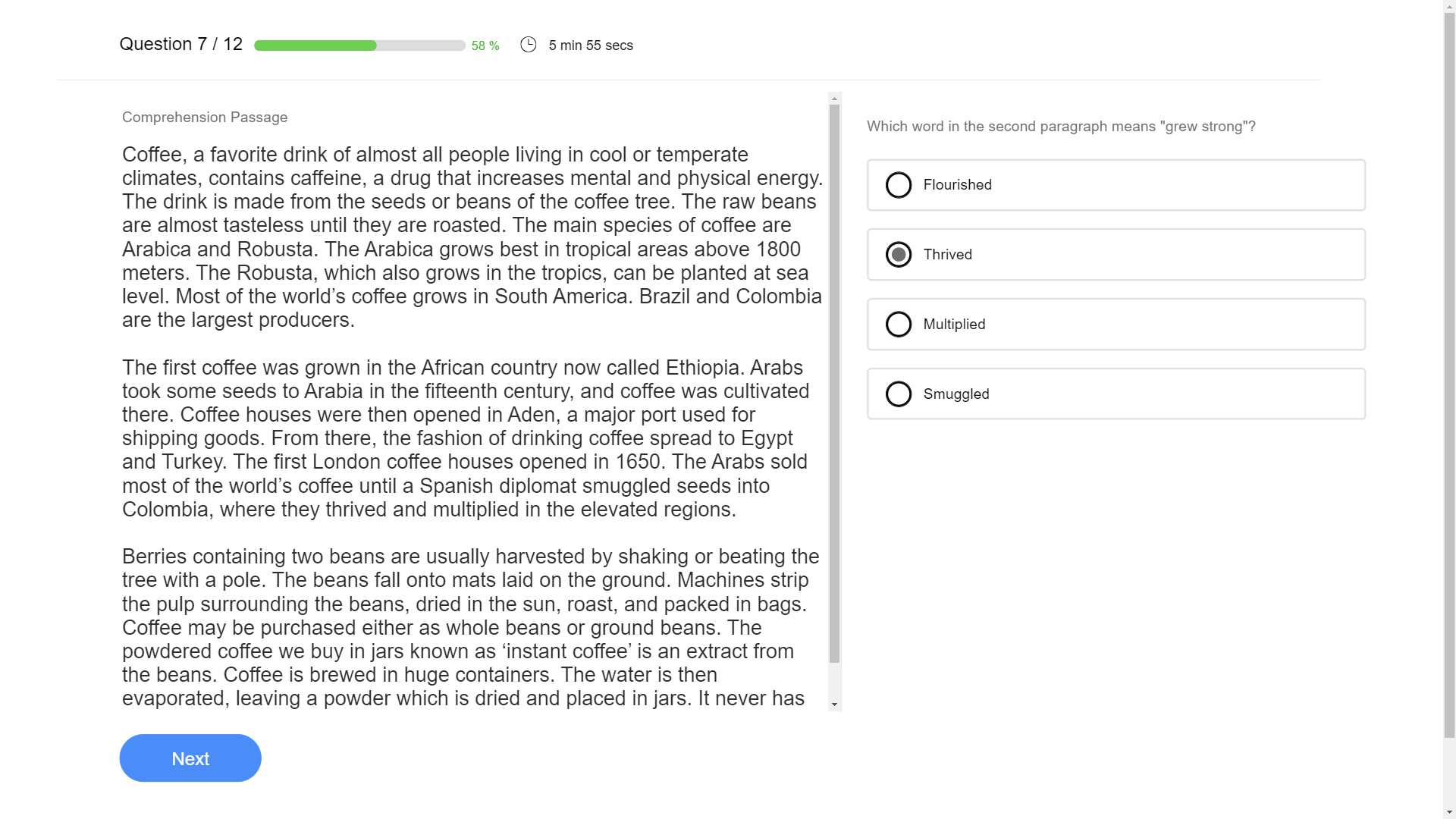Click the passage panel scrollbar thumb
The width and height of the screenshot is (1456, 819).
834,383
